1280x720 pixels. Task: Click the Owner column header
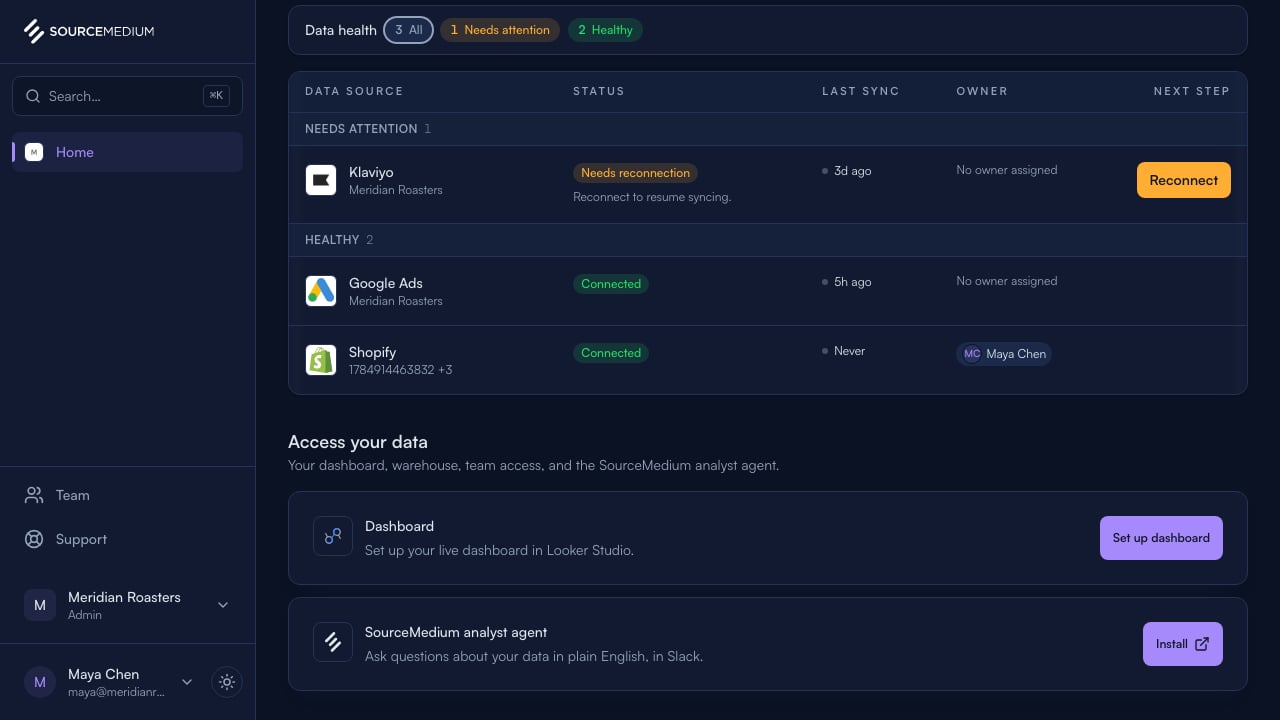click(x=982, y=91)
